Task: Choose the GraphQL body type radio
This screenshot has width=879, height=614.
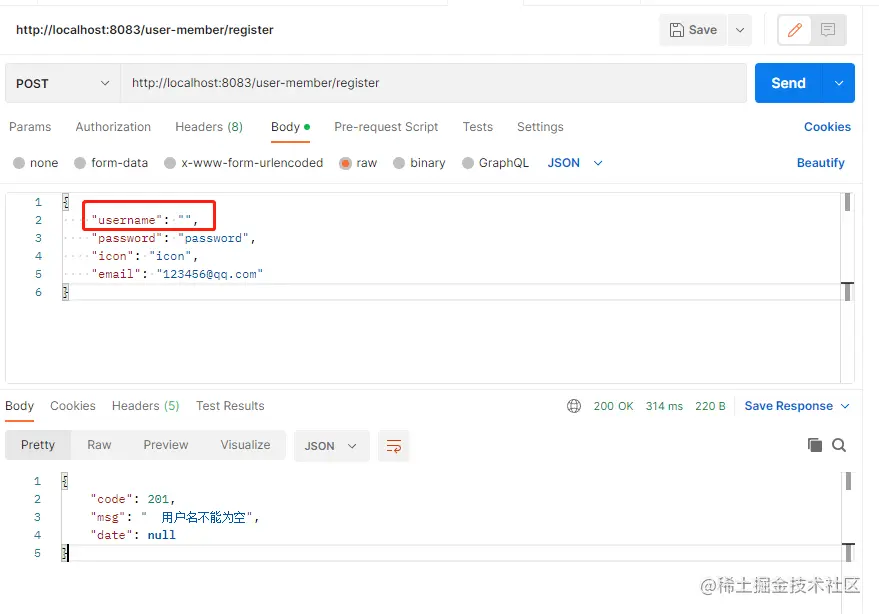Action: [x=468, y=163]
